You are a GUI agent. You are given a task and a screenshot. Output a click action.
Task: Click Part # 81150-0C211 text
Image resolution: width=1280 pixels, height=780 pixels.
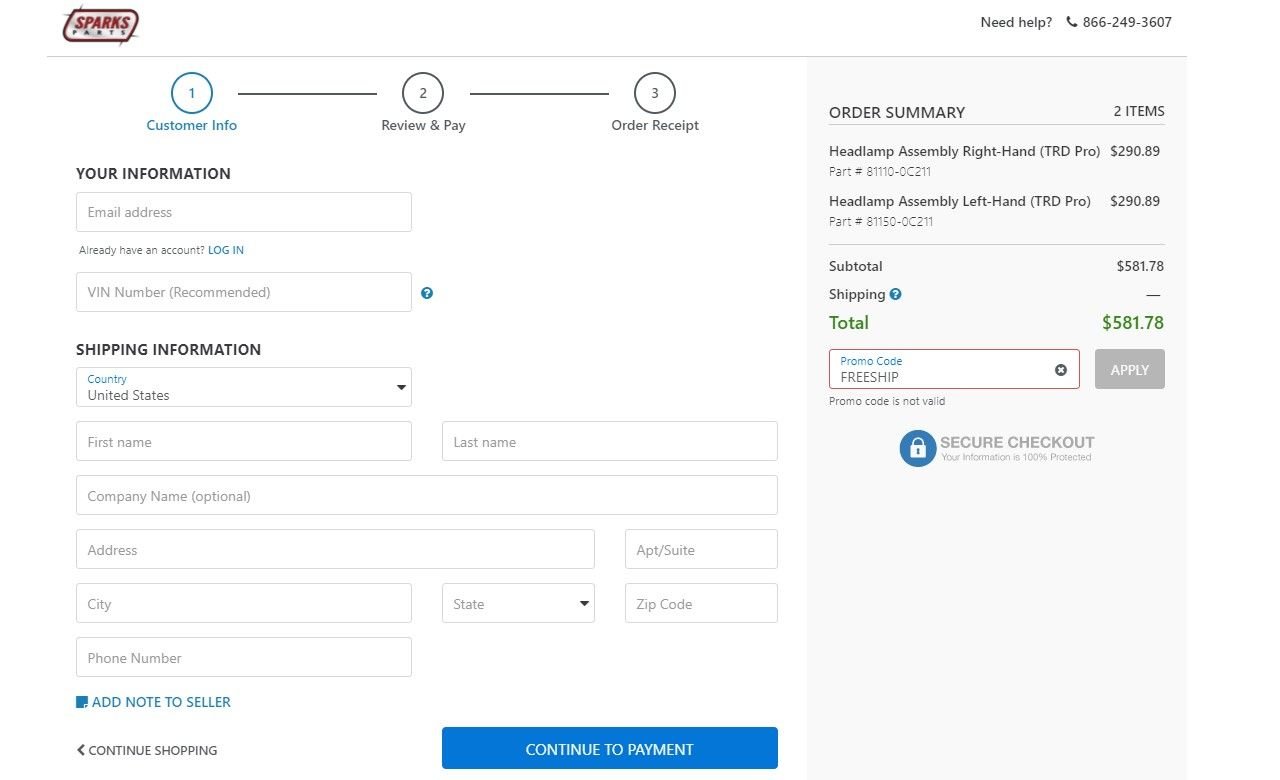tap(881, 222)
